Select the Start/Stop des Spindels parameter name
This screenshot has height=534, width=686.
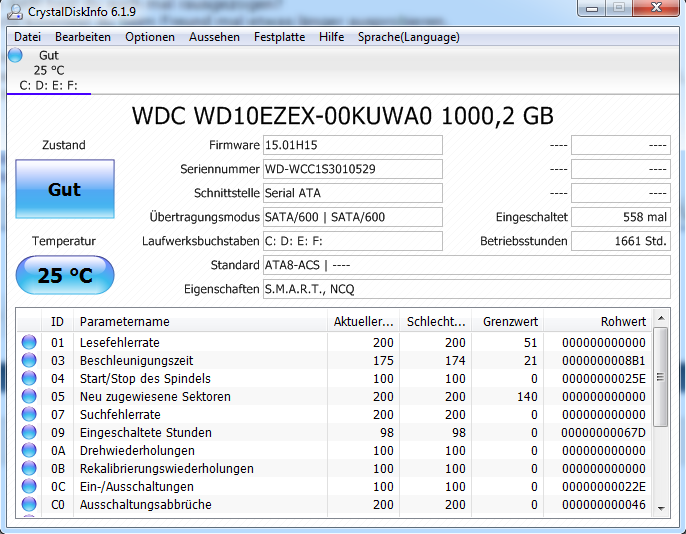pyautogui.click(x=145, y=378)
